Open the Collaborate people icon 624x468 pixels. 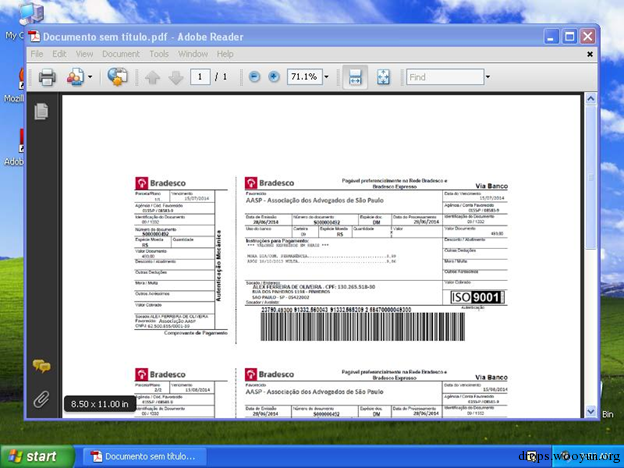click(76, 77)
